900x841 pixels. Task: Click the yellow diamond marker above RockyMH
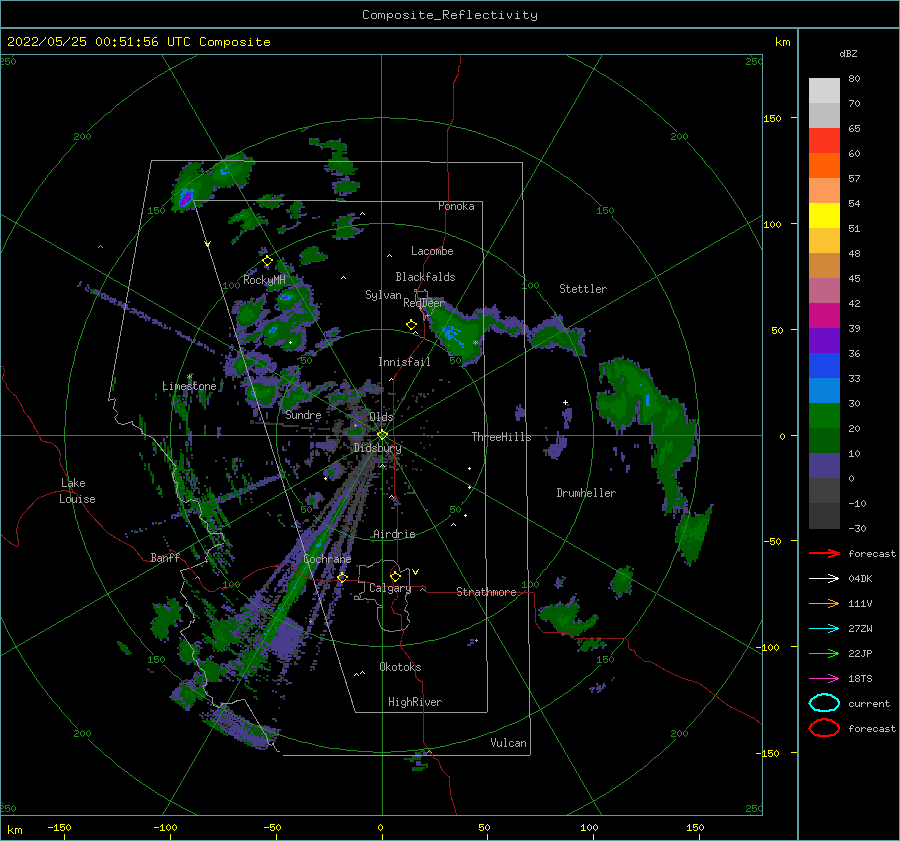coord(267,261)
